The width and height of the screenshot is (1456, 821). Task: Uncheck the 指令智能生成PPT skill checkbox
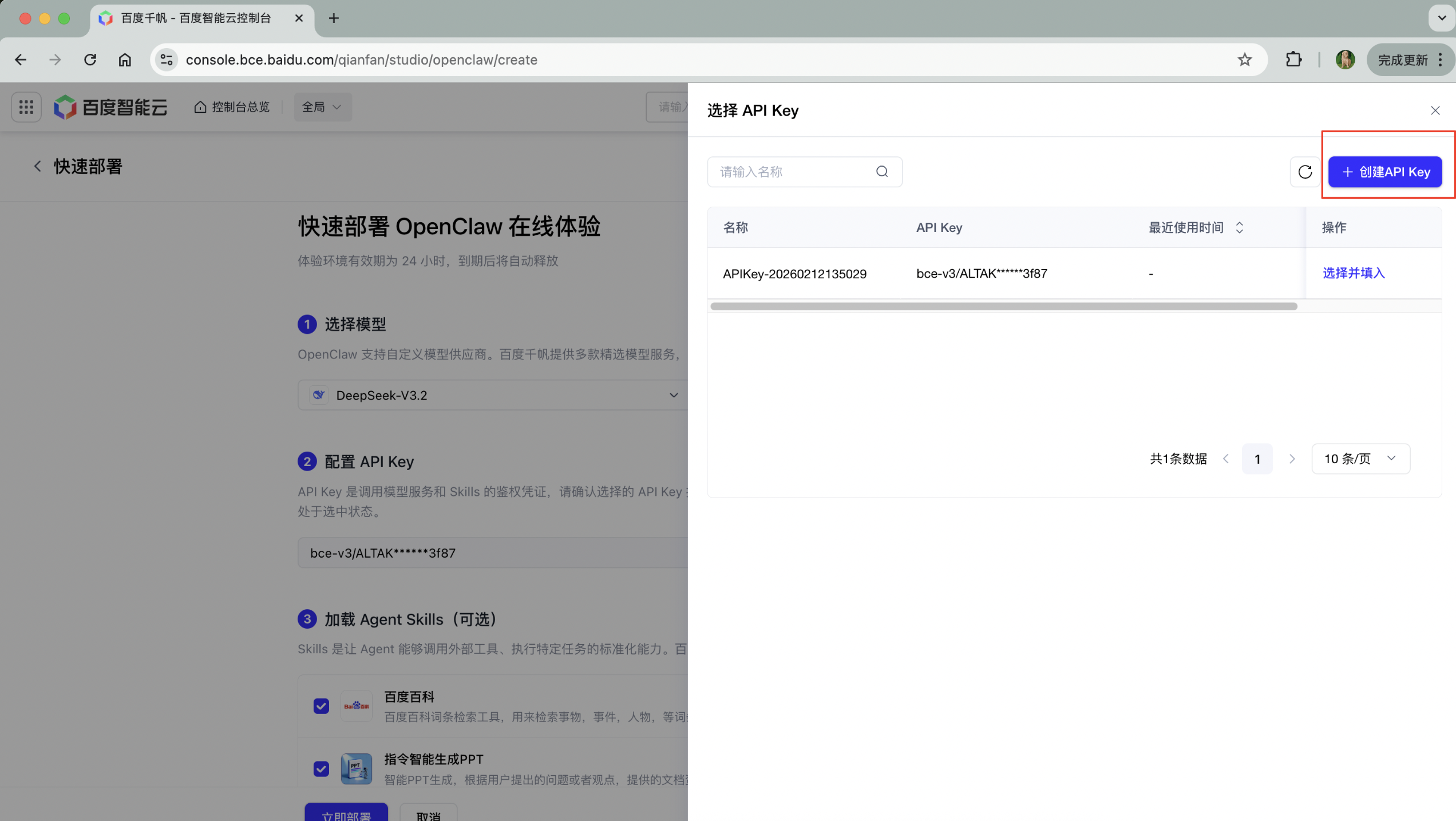321,768
